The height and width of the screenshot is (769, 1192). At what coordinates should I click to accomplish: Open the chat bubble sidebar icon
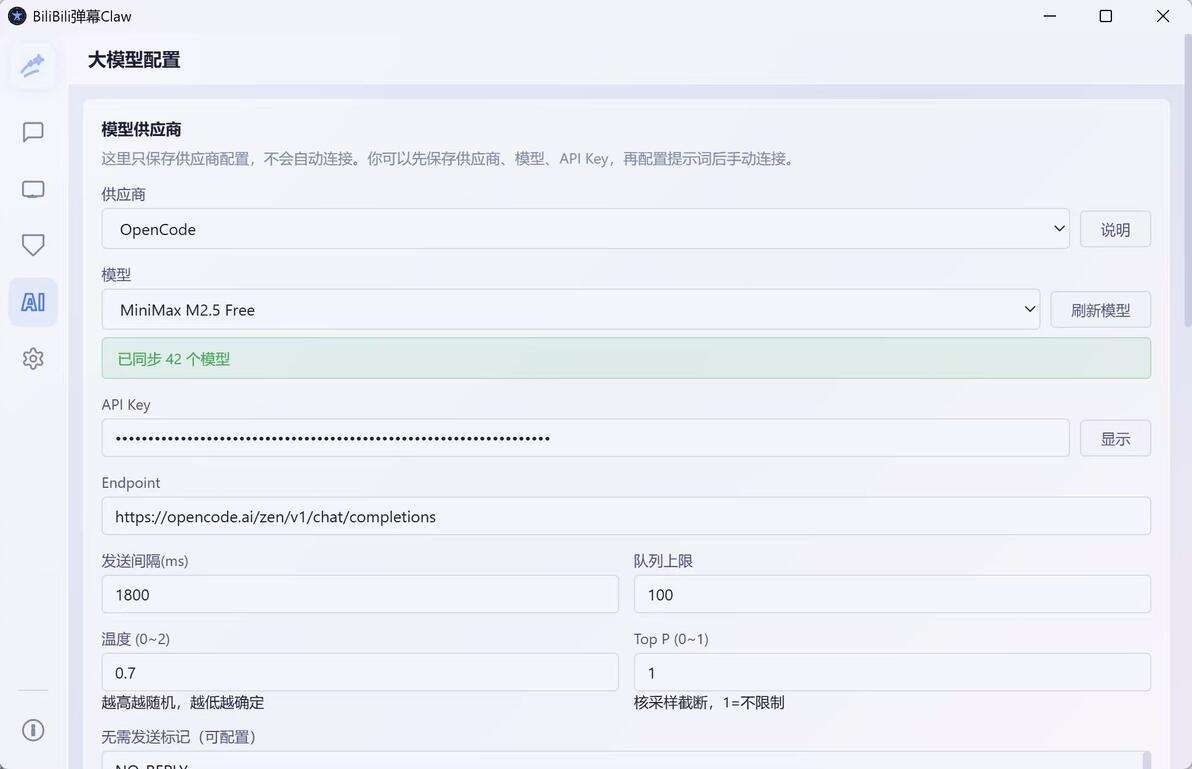pyautogui.click(x=33, y=132)
